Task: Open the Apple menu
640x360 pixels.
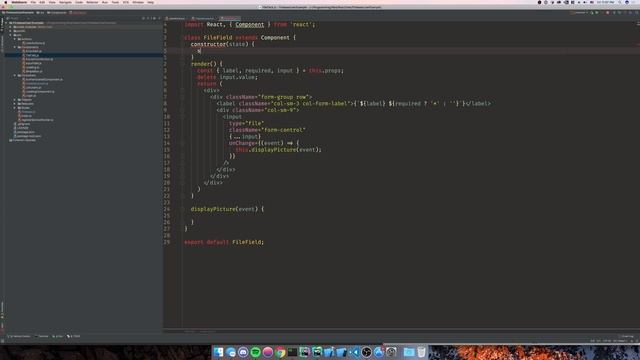Action: [6, 2]
